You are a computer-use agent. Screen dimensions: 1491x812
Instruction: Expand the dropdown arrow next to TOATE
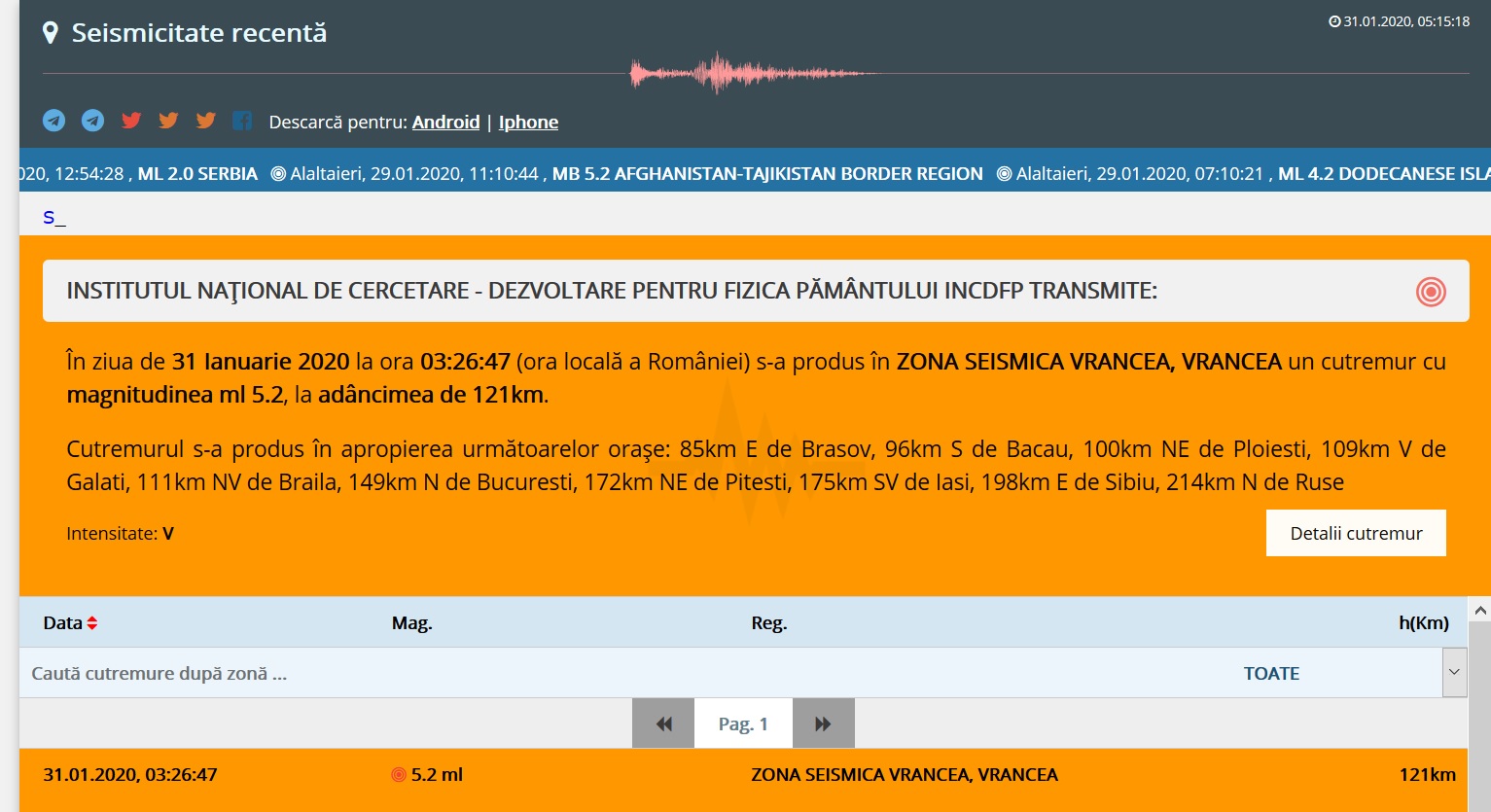click(x=1454, y=673)
